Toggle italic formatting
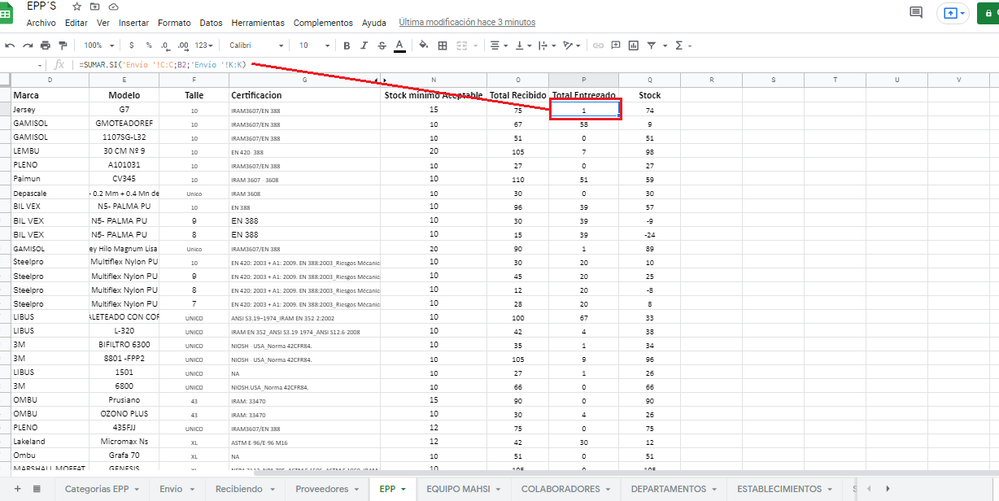The width and height of the screenshot is (999, 501). tap(364, 45)
